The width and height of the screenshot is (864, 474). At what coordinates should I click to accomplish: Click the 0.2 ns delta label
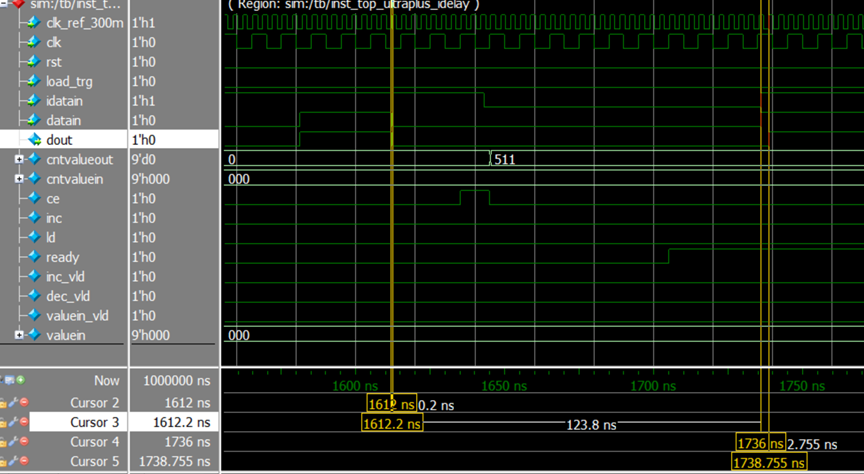436,406
